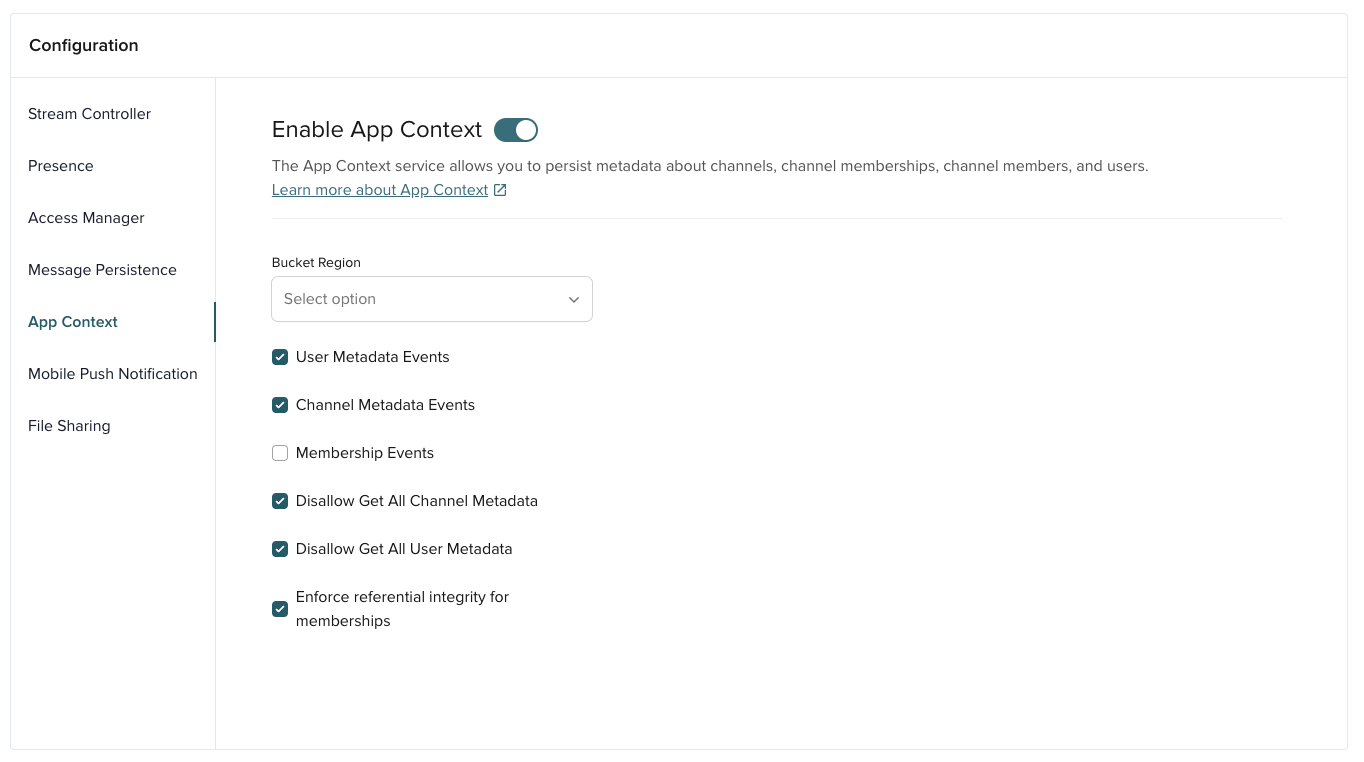Click the chevron icon in Bucket Region selector
The height and width of the screenshot is (762, 1364).
[x=573, y=299]
